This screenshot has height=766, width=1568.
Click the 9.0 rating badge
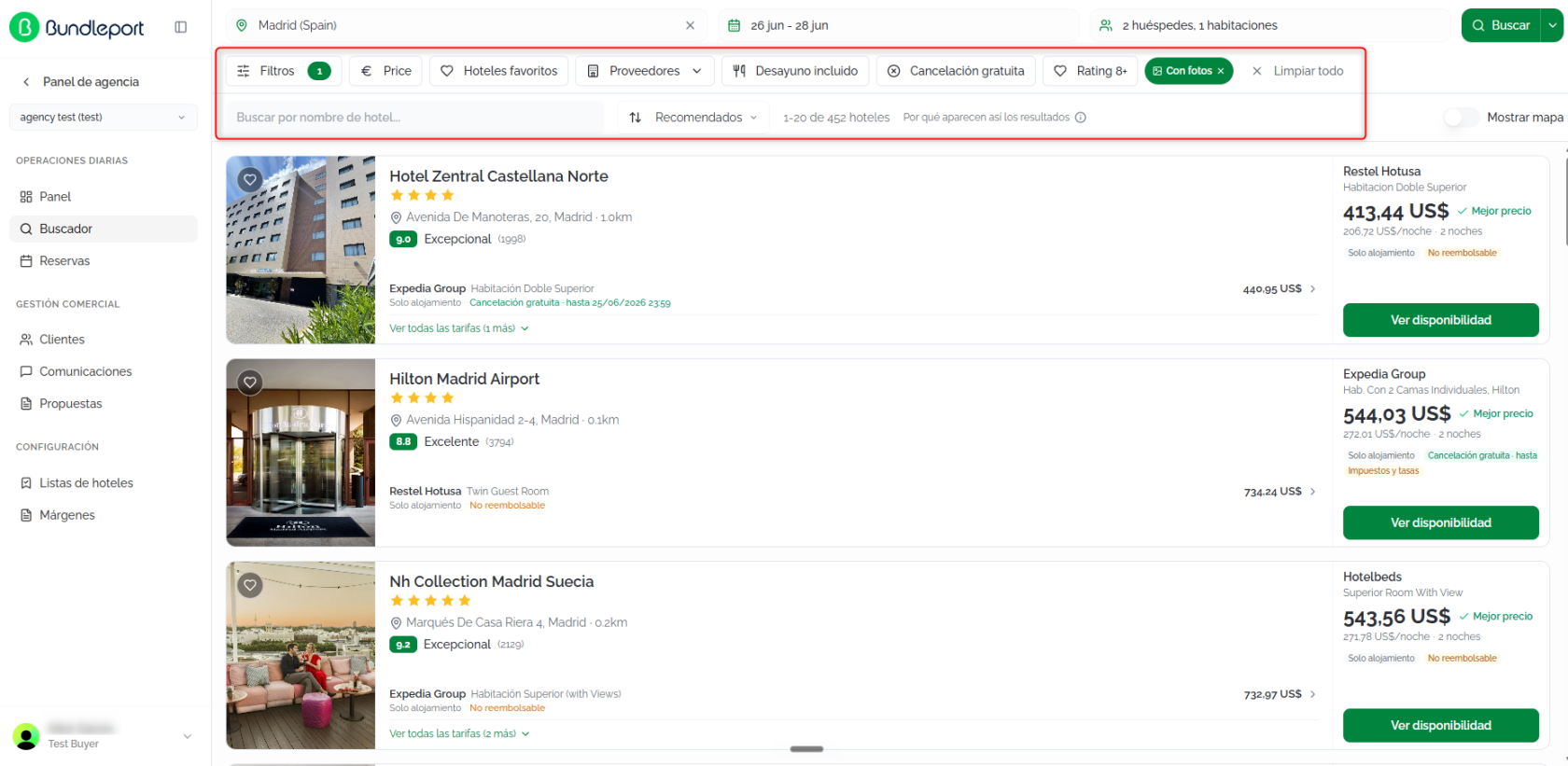[x=403, y=239]
